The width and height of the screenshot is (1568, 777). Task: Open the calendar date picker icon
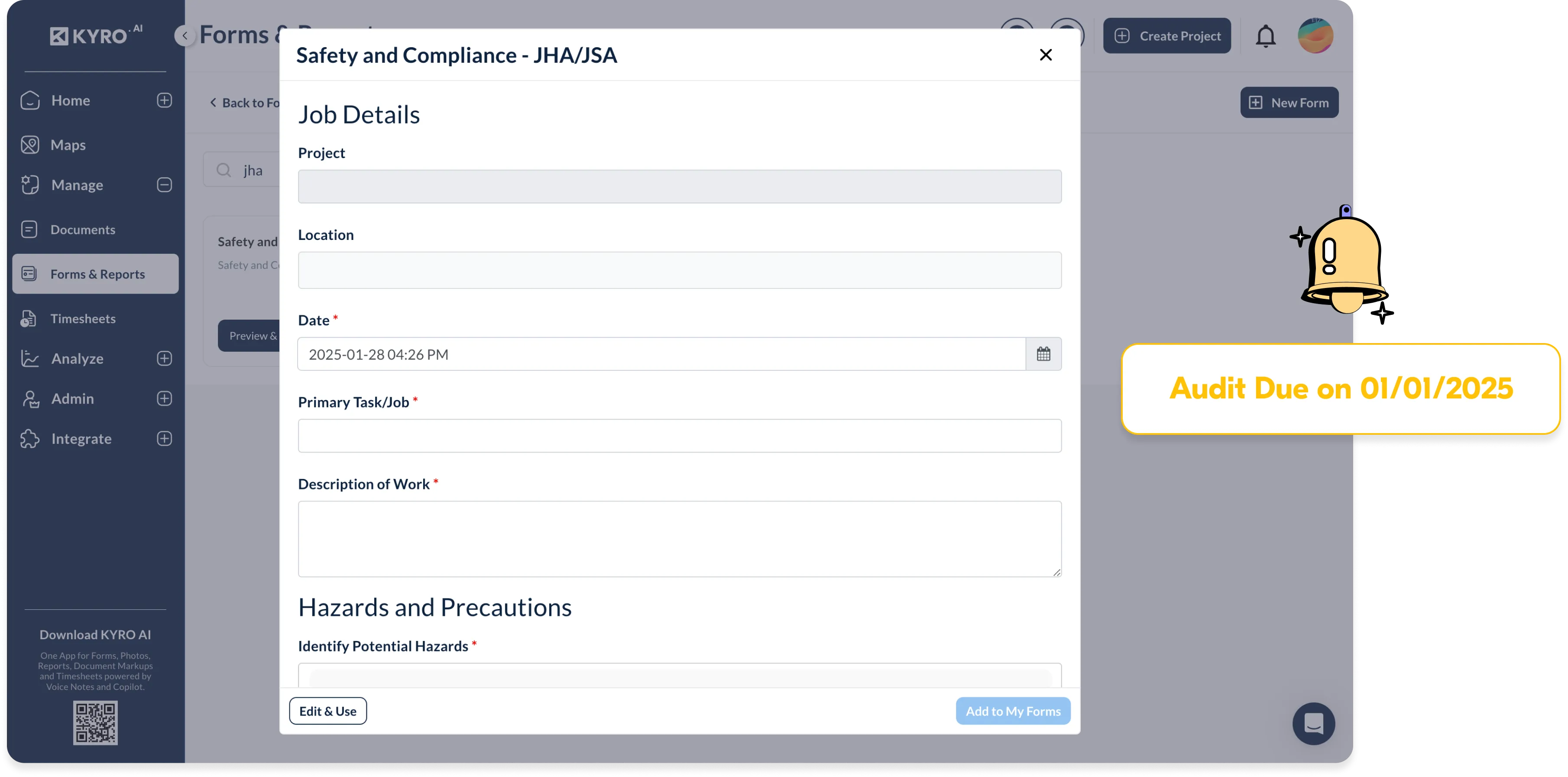pos(1043,354)
